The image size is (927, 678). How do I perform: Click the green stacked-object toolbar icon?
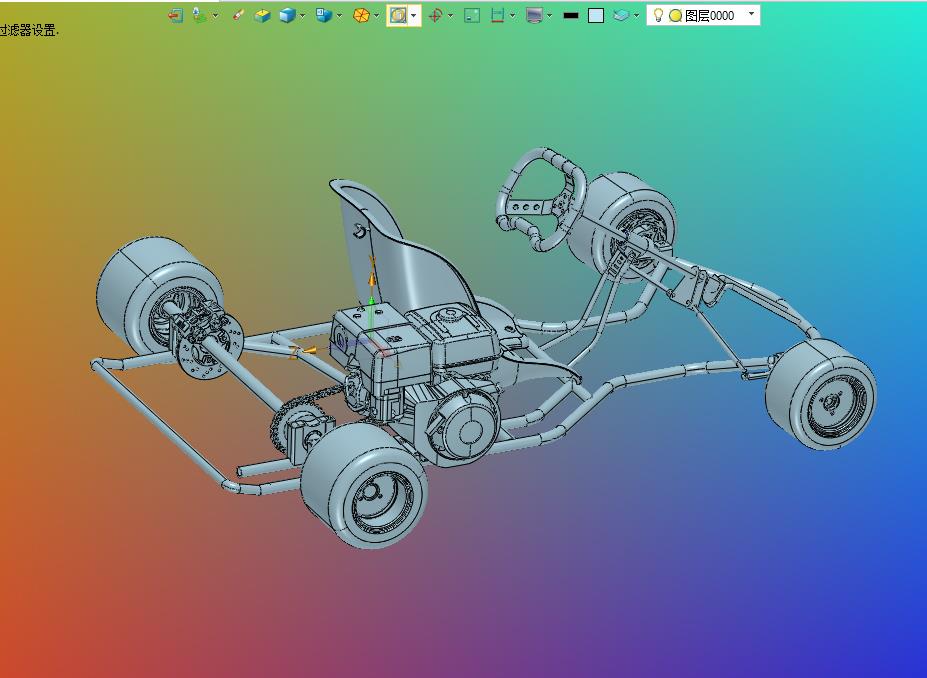[200, 15]
